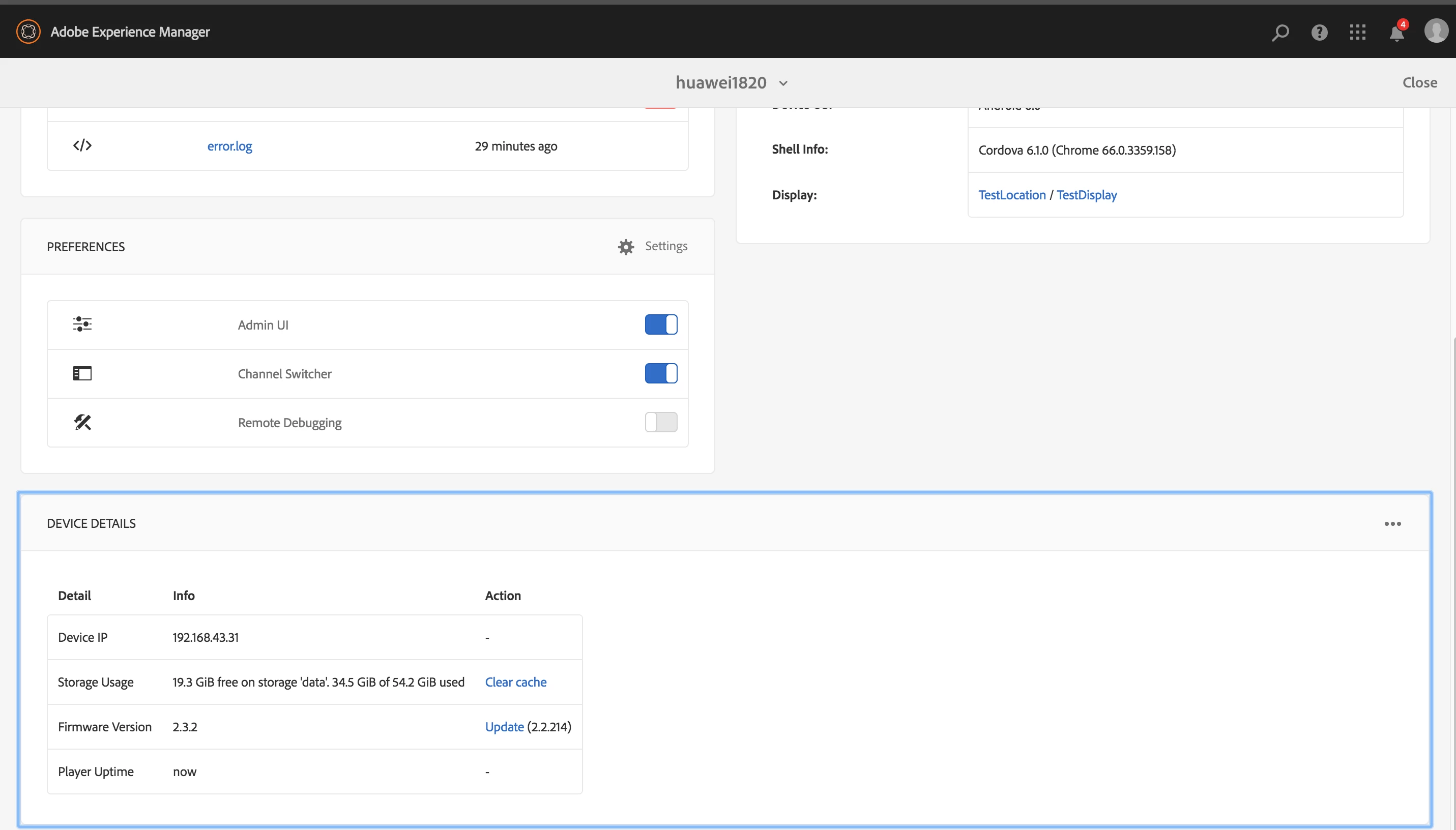This screenshot has height=830, width=1456.
Task: Click the Clear cache link
Action: pos(515,682)
